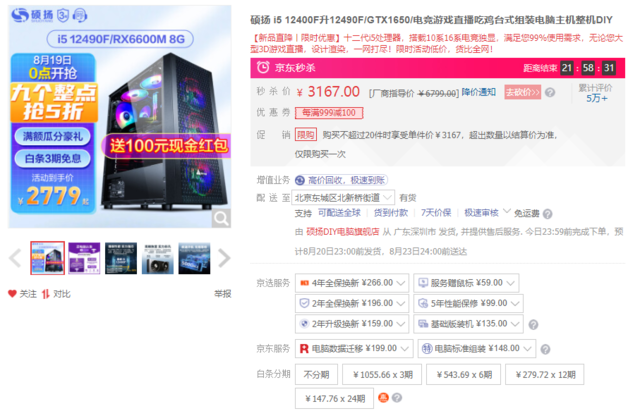Open the 电脑标准组装 ¥148.00 dropdown
Image resolution: width=640 pixels, height=411 pixels.
477,349
